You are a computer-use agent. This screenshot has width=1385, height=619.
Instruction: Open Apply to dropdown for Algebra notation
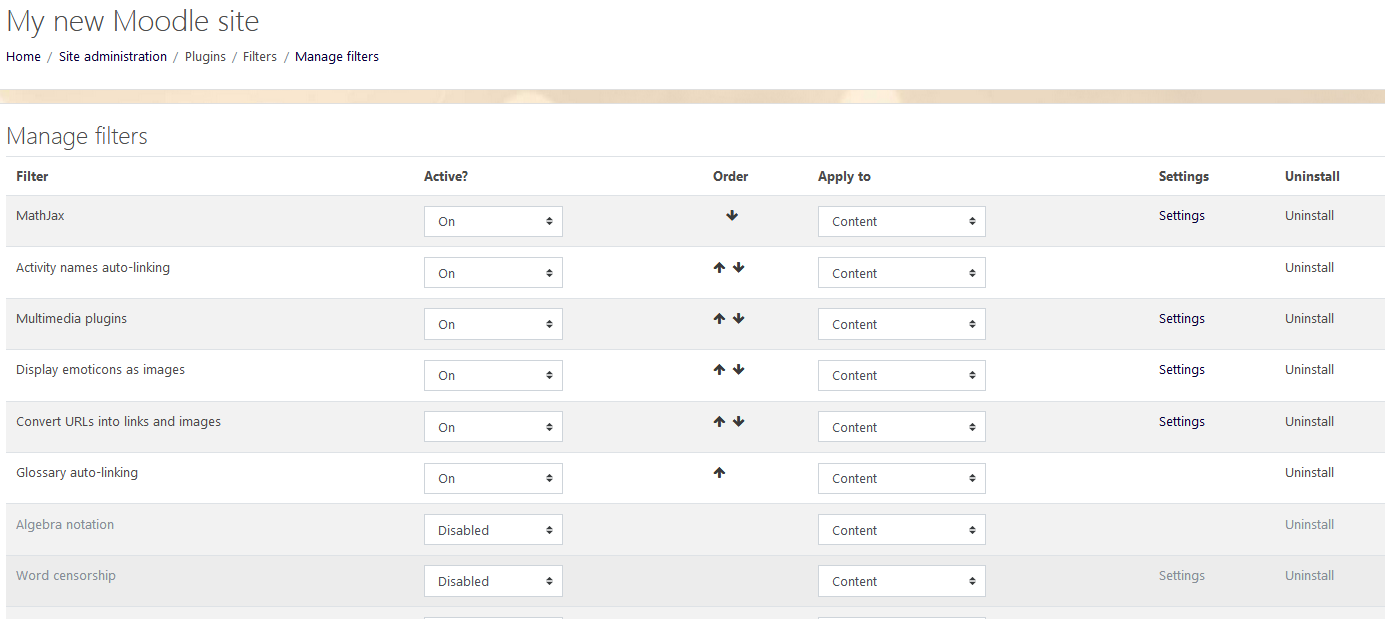[x=902, y=530]
